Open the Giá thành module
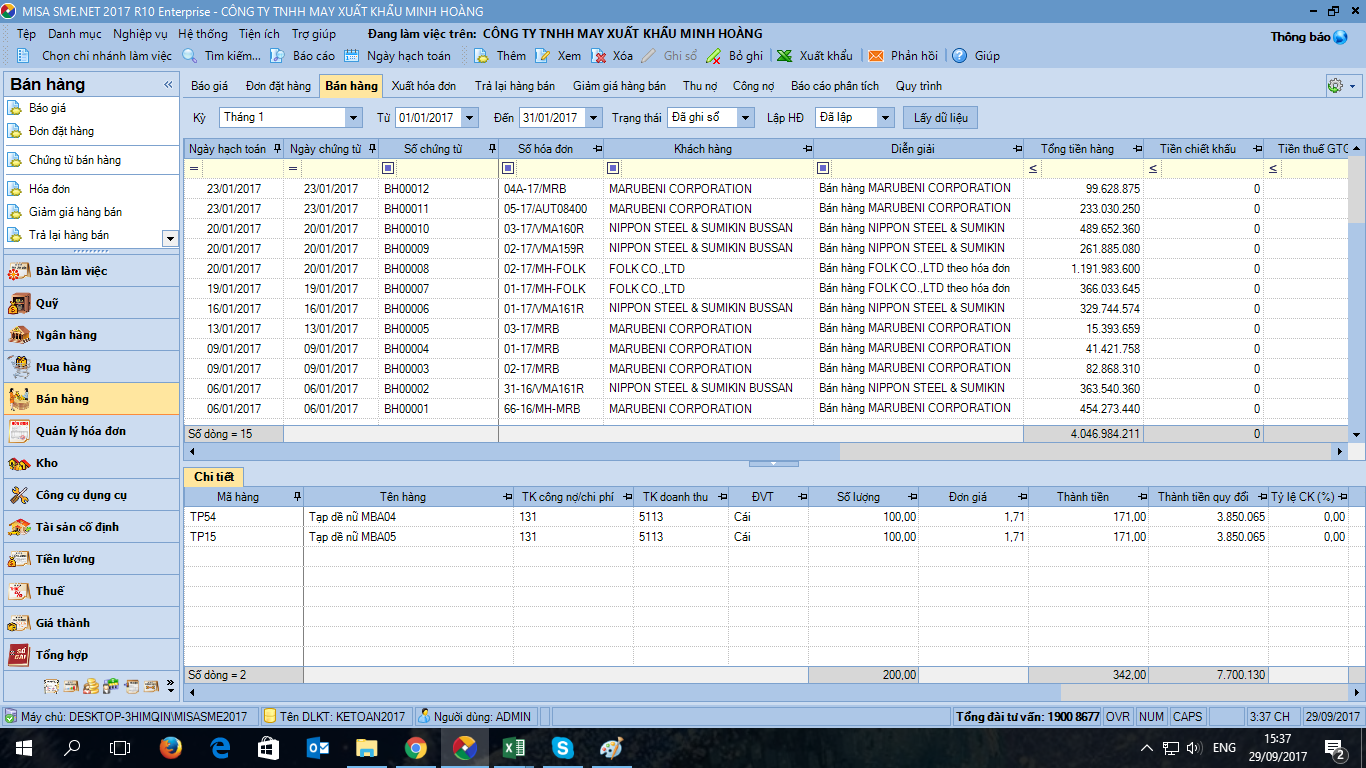 90,623
